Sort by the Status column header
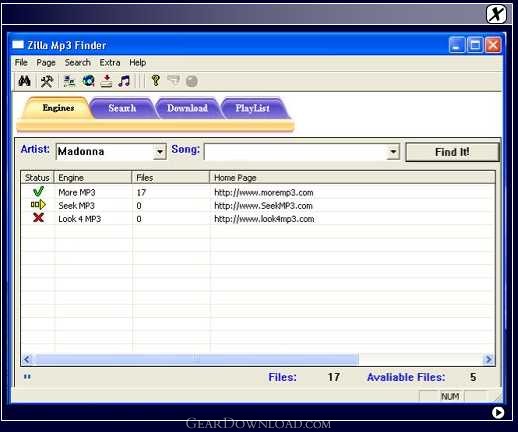This screenshot has width=518, height=432. 37,178
